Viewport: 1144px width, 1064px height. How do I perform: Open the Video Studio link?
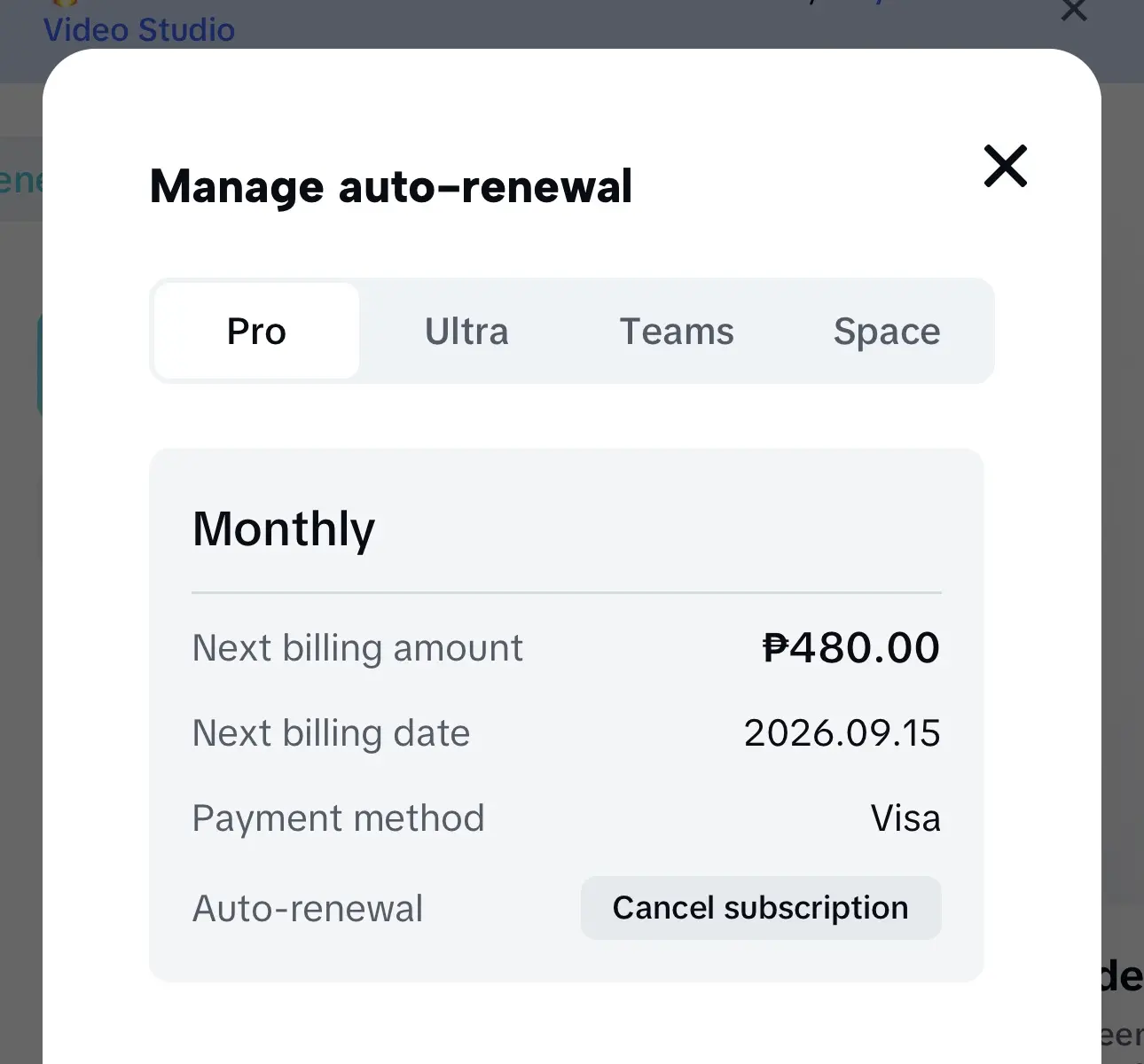(x=139, y=30)
